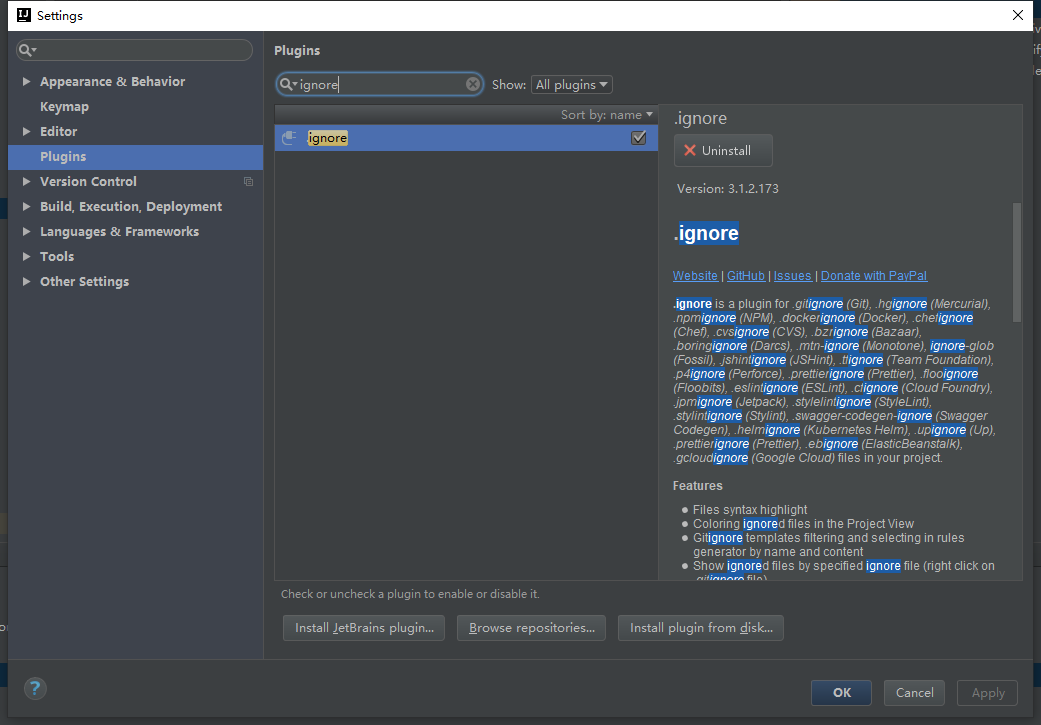Open the GitHub link

point(746,276)
